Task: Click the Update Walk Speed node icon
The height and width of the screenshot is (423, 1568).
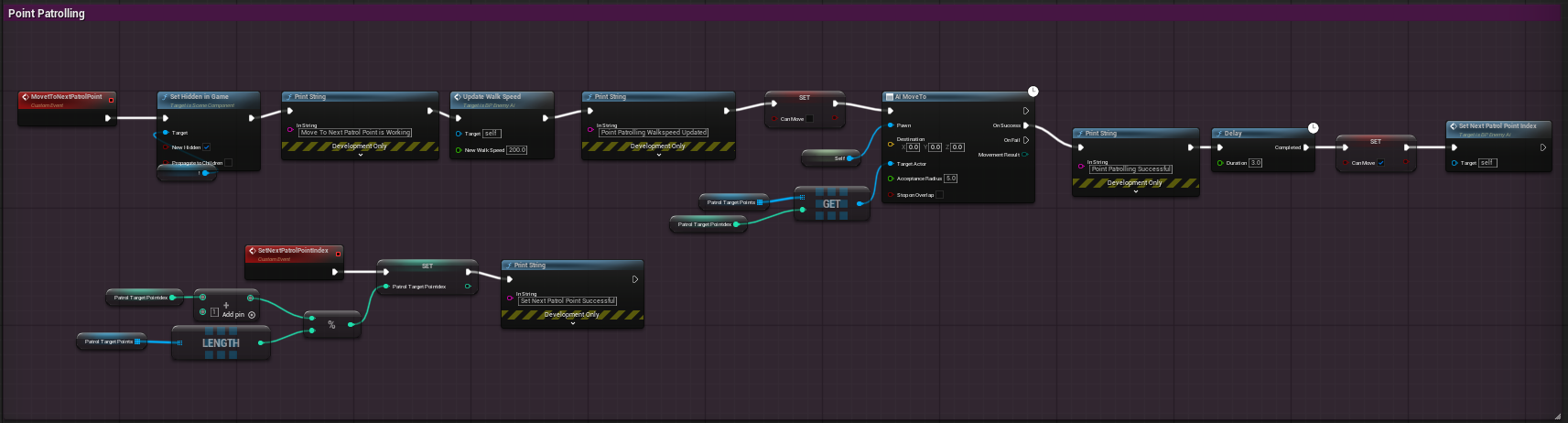Action: pos(458,96)
